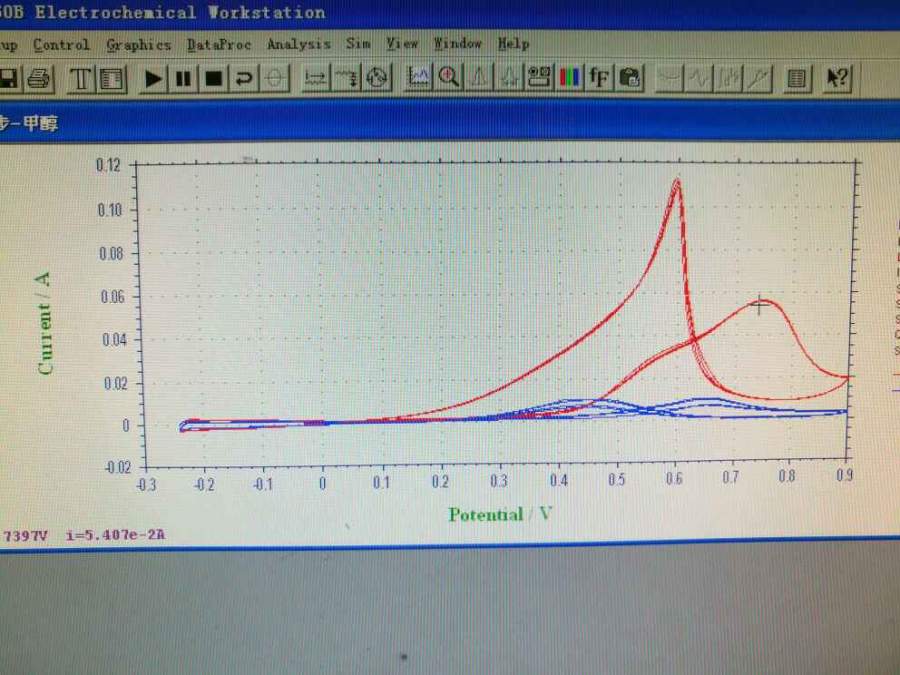Viewport: 900px width, 675px height.
Task: Click the "0.12" value on the current axis
Action: [108, 165]
